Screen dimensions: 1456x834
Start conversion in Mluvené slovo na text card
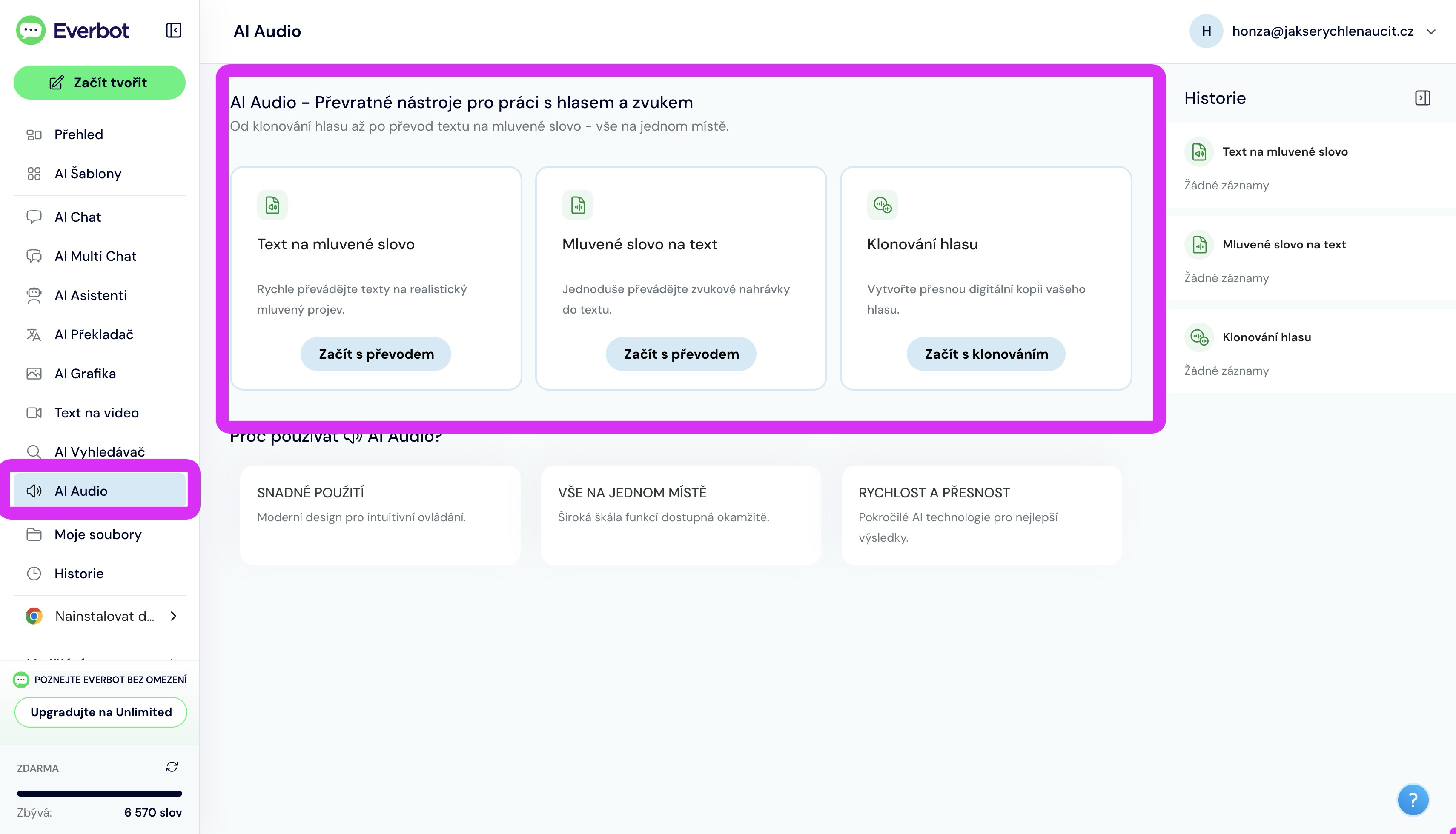[x=681, y=354]
